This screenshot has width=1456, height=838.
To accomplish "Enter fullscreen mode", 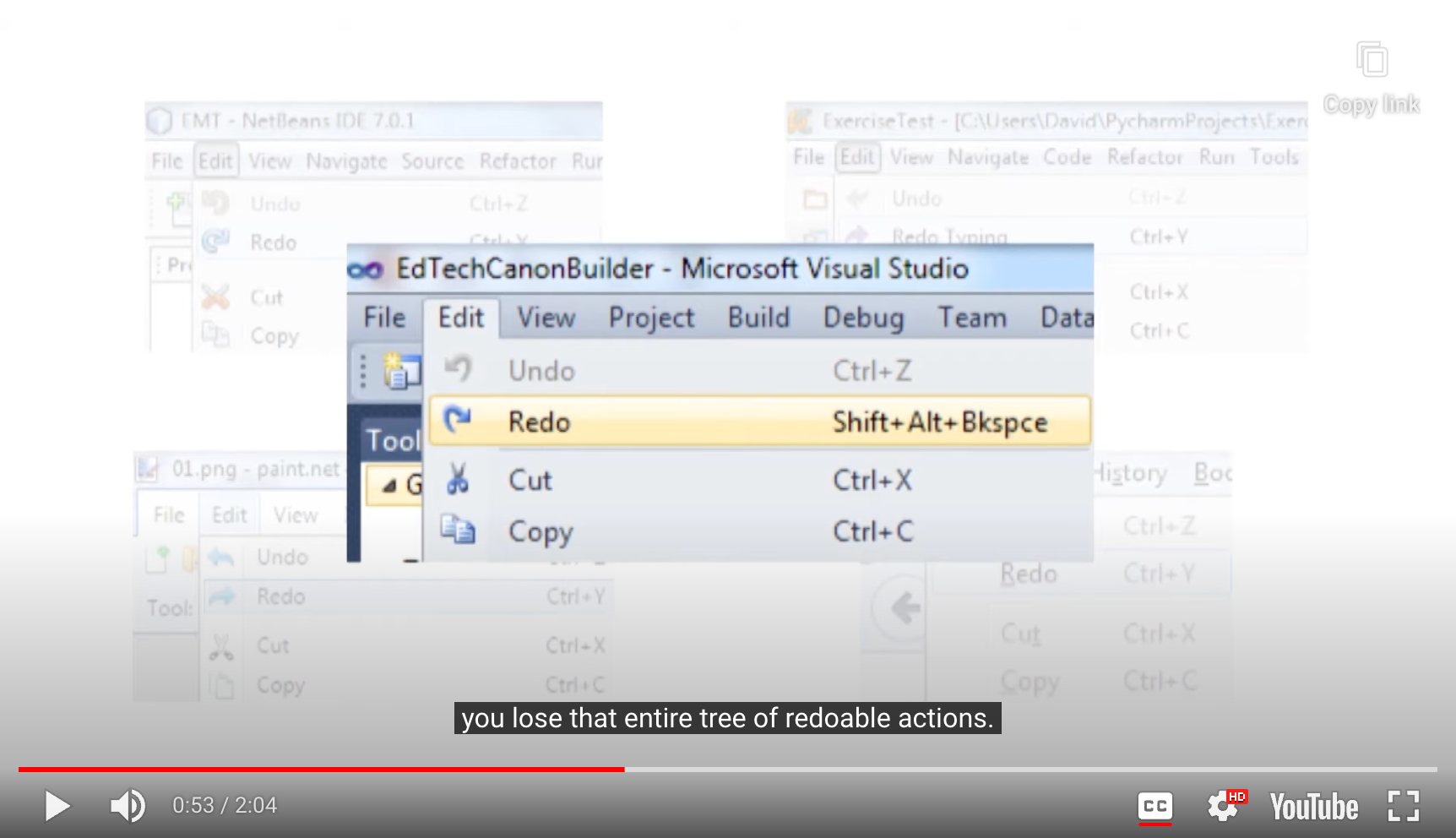I will click(x=1403, y=806).
